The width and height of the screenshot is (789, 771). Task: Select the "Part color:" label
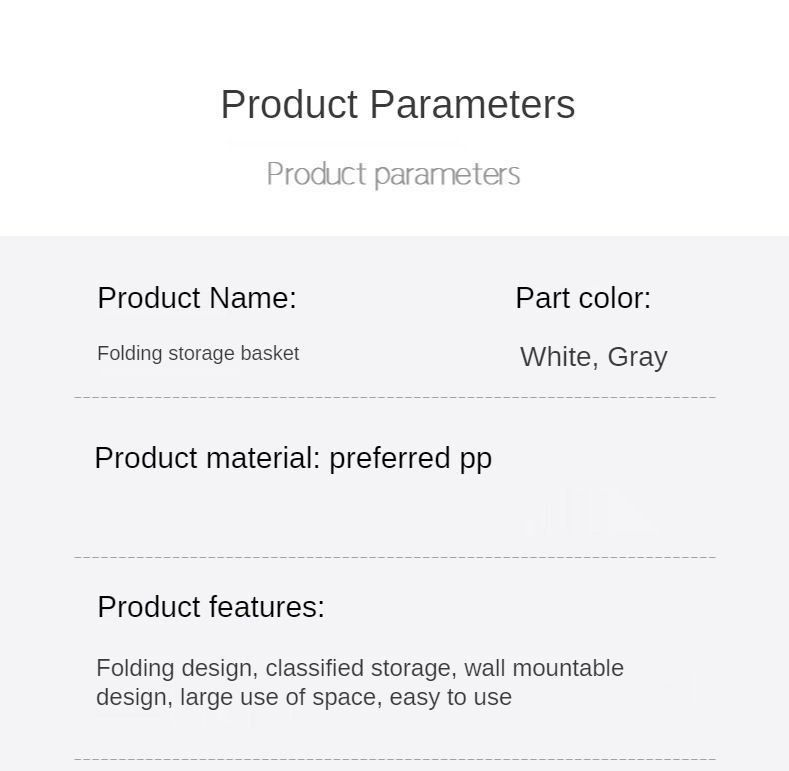[x=583, y=298]
